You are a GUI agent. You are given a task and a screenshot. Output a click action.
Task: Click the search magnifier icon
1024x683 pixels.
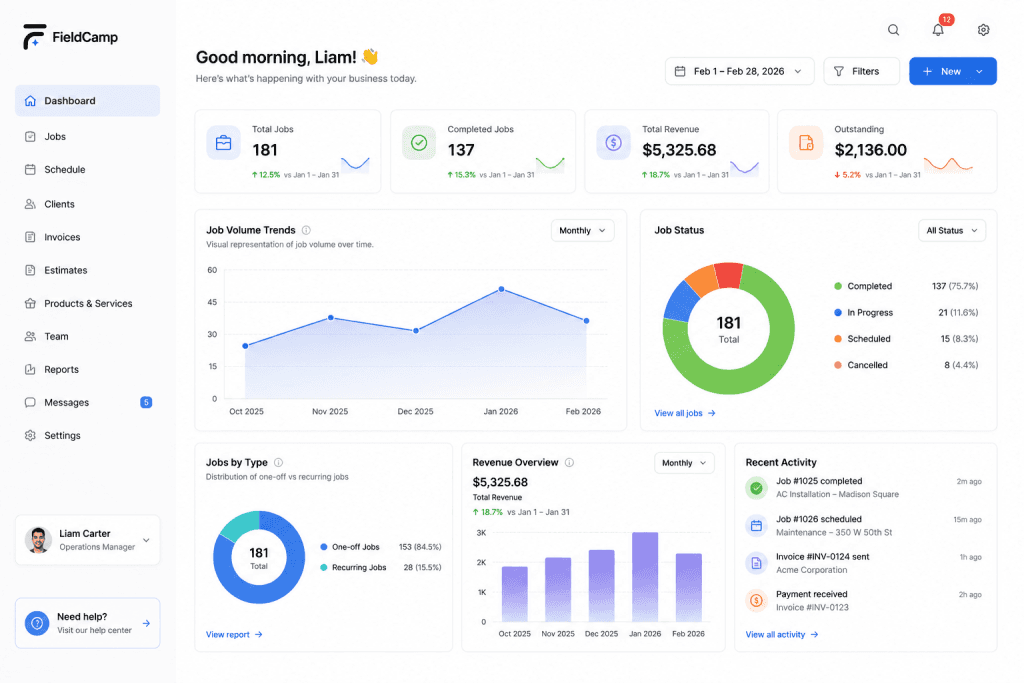coord(893,30)
